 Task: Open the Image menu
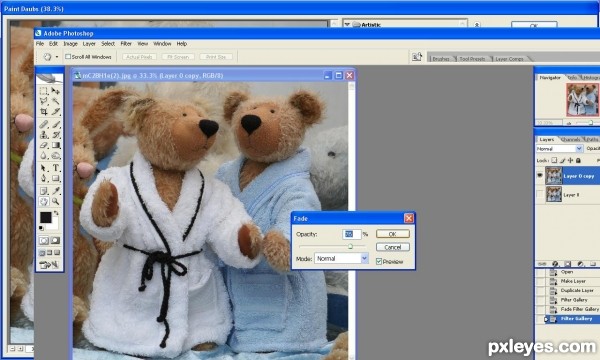pos(70,44)
